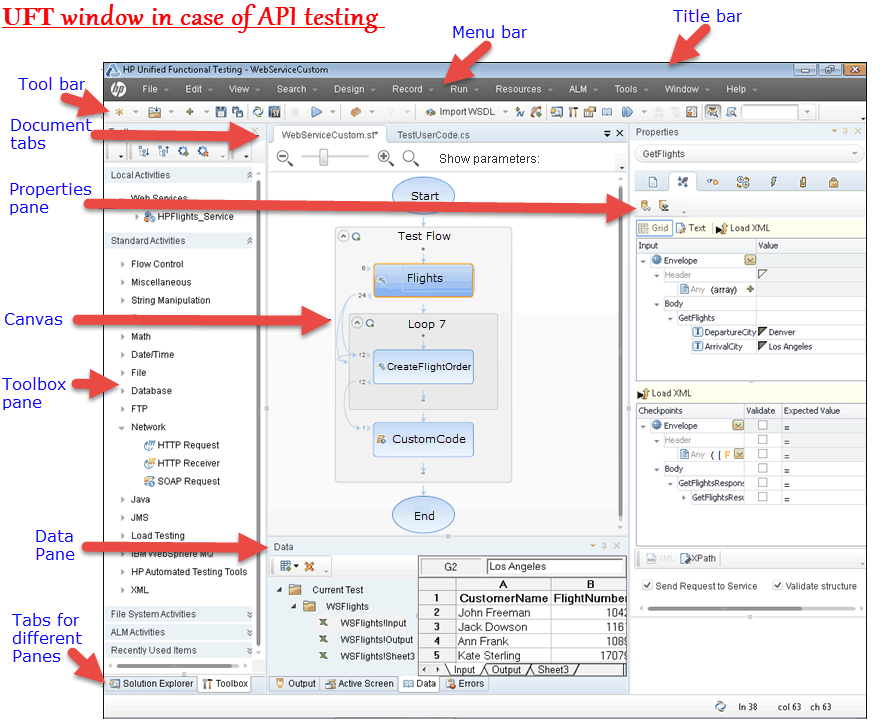
Task: Open the Input/Checkpoints tab icon in Properties
Action: [682, 182]
